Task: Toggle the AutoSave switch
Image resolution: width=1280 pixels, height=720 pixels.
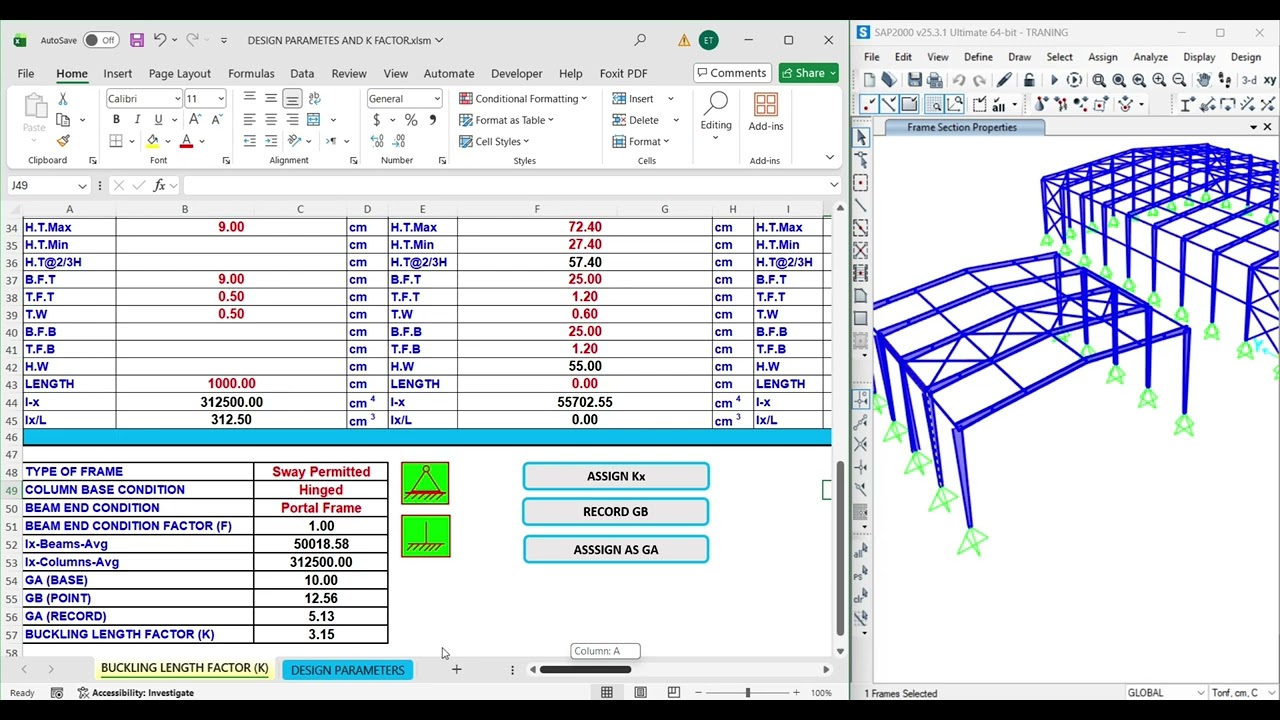Action: 100,40
